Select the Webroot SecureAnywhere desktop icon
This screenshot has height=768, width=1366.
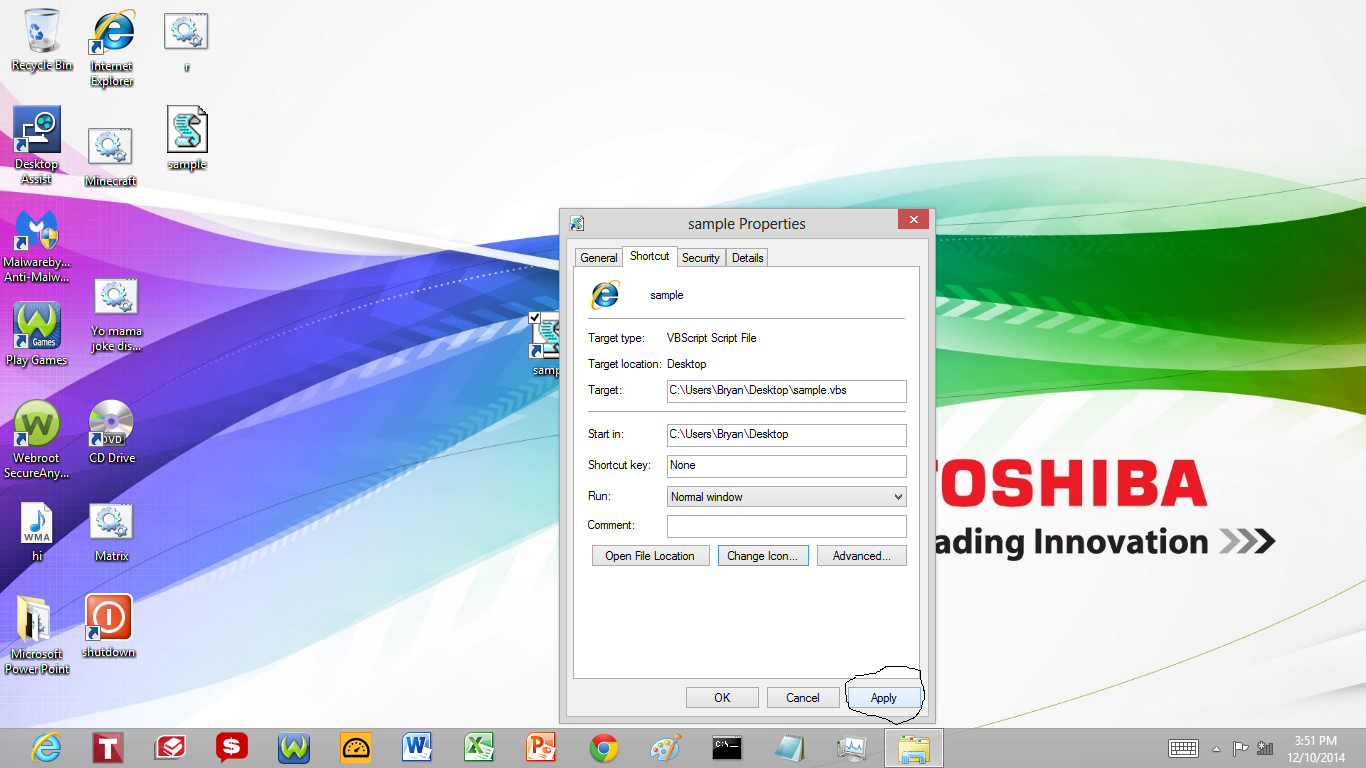[37, 440]
